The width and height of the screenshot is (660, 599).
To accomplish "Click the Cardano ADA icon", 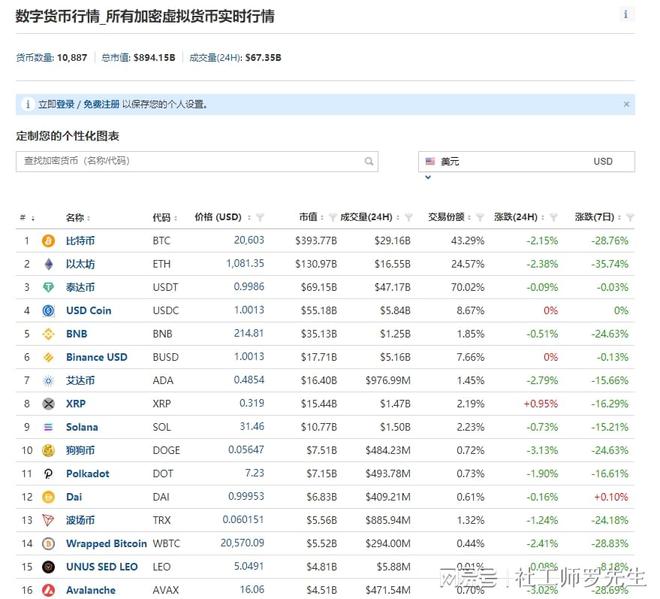I will point(48,381).
